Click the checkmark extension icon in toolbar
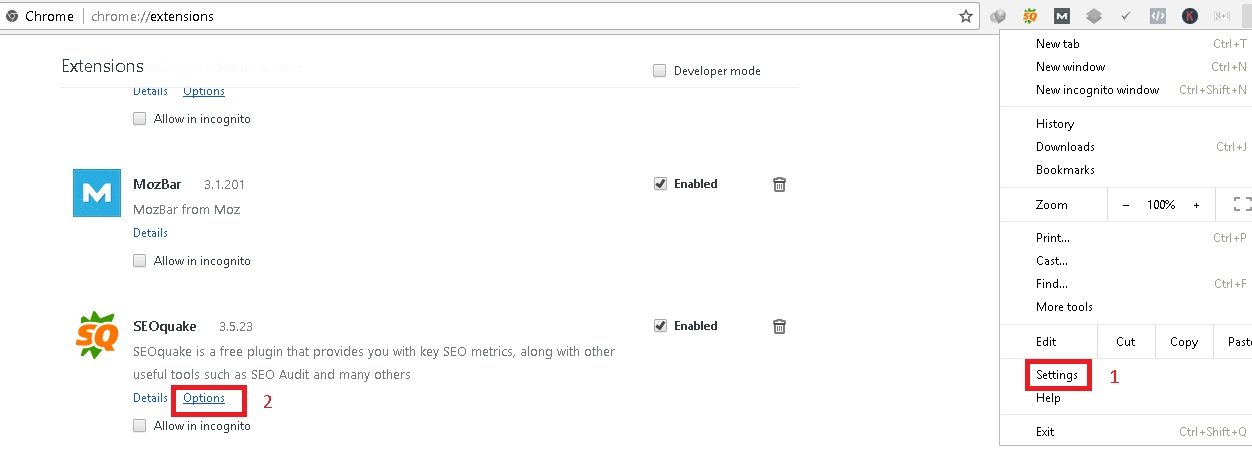 click(1126, 16)
